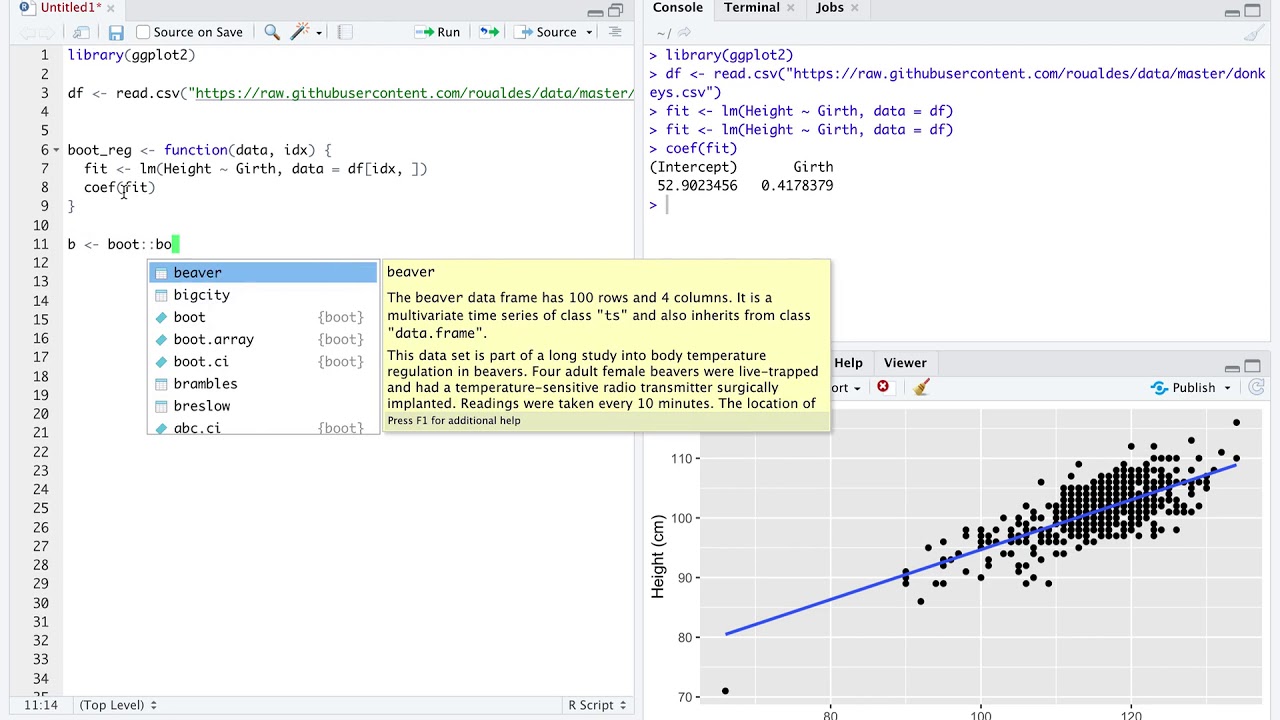Switch to the Terminal tab

[752, 8]
